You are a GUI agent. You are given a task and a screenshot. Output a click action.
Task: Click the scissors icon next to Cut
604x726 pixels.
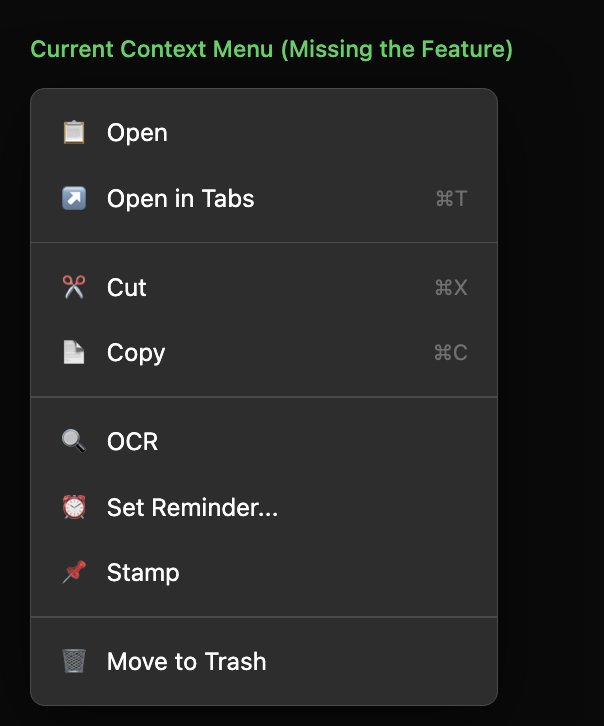74,288
